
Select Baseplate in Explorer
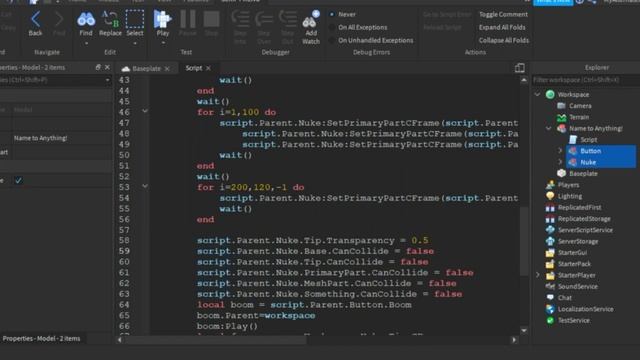click(x=583, y=173)
